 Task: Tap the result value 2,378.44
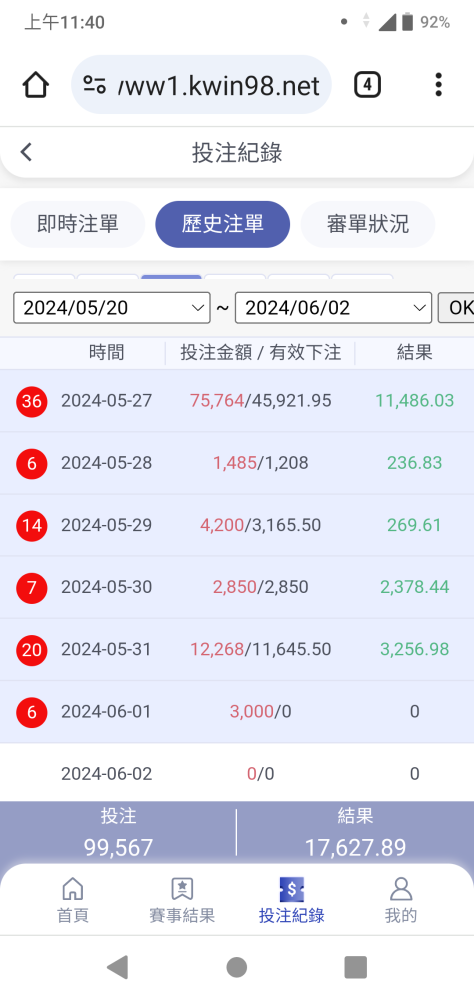pyautogui.click(x=415, y=587)
